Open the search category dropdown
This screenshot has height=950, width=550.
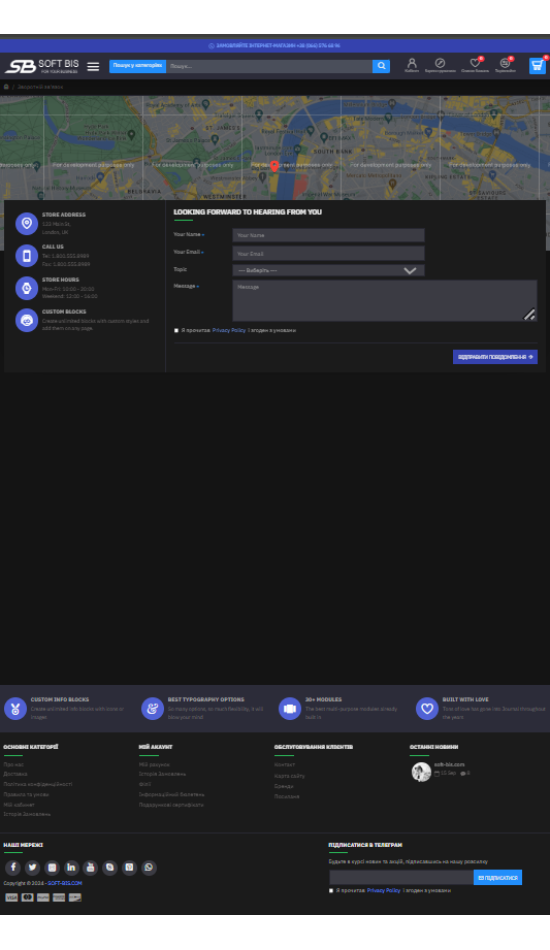(138, 65)
